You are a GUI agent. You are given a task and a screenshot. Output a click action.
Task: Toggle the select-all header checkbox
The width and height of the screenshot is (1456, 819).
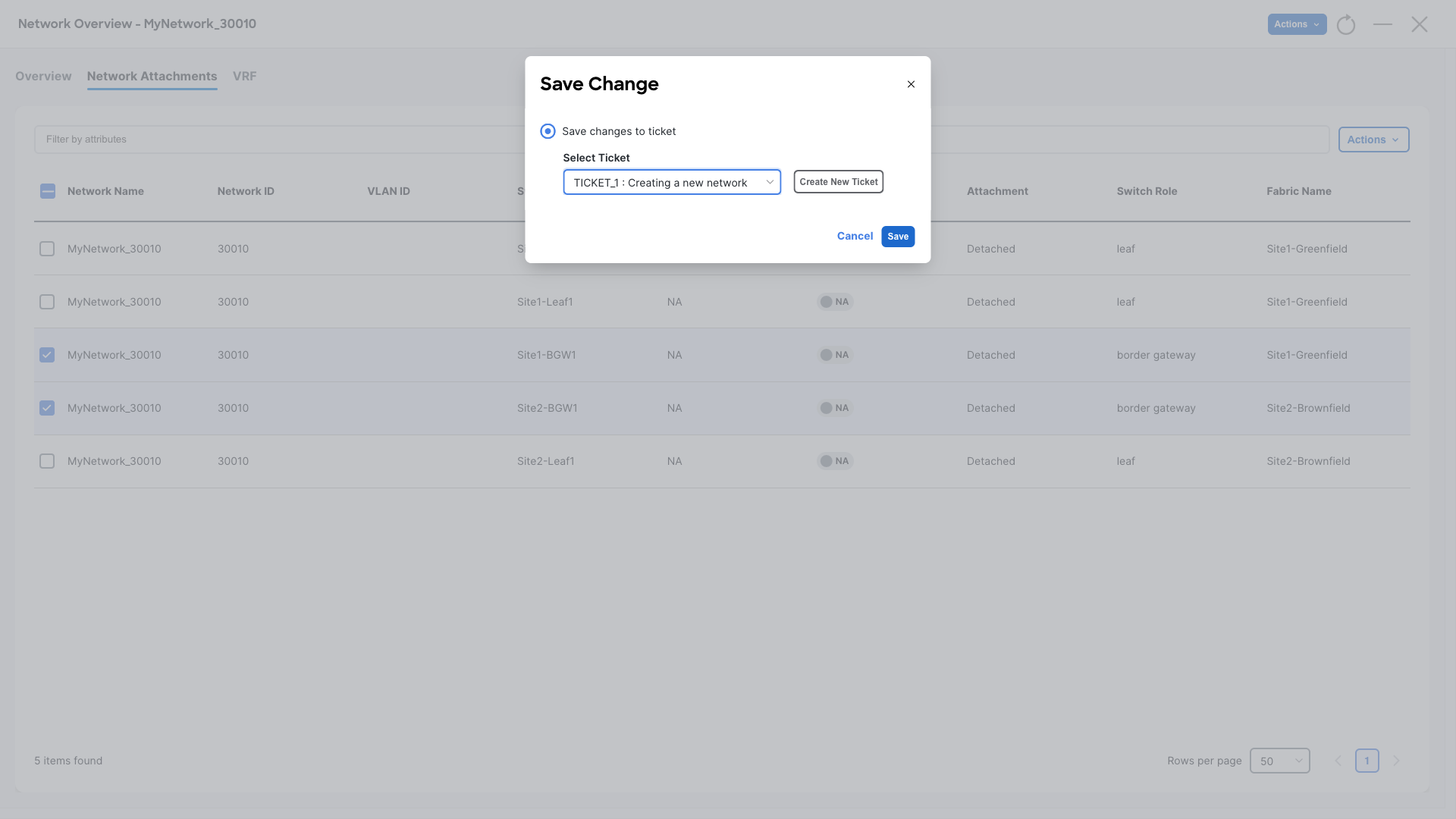tap(47, 191)
